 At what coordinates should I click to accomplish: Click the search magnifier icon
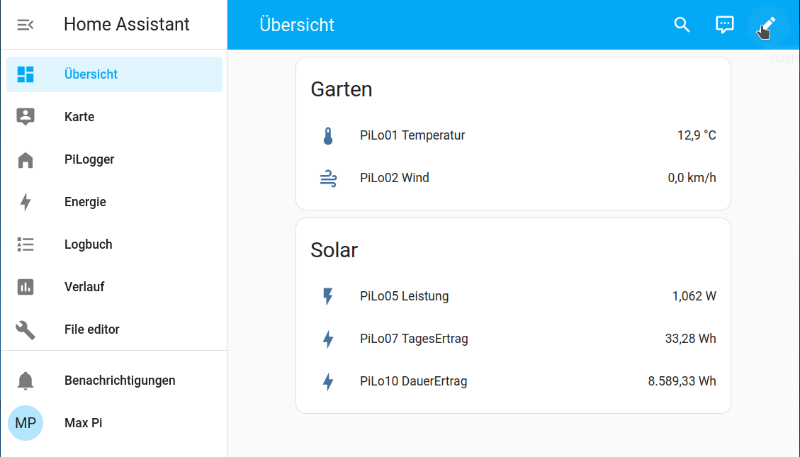682,25
